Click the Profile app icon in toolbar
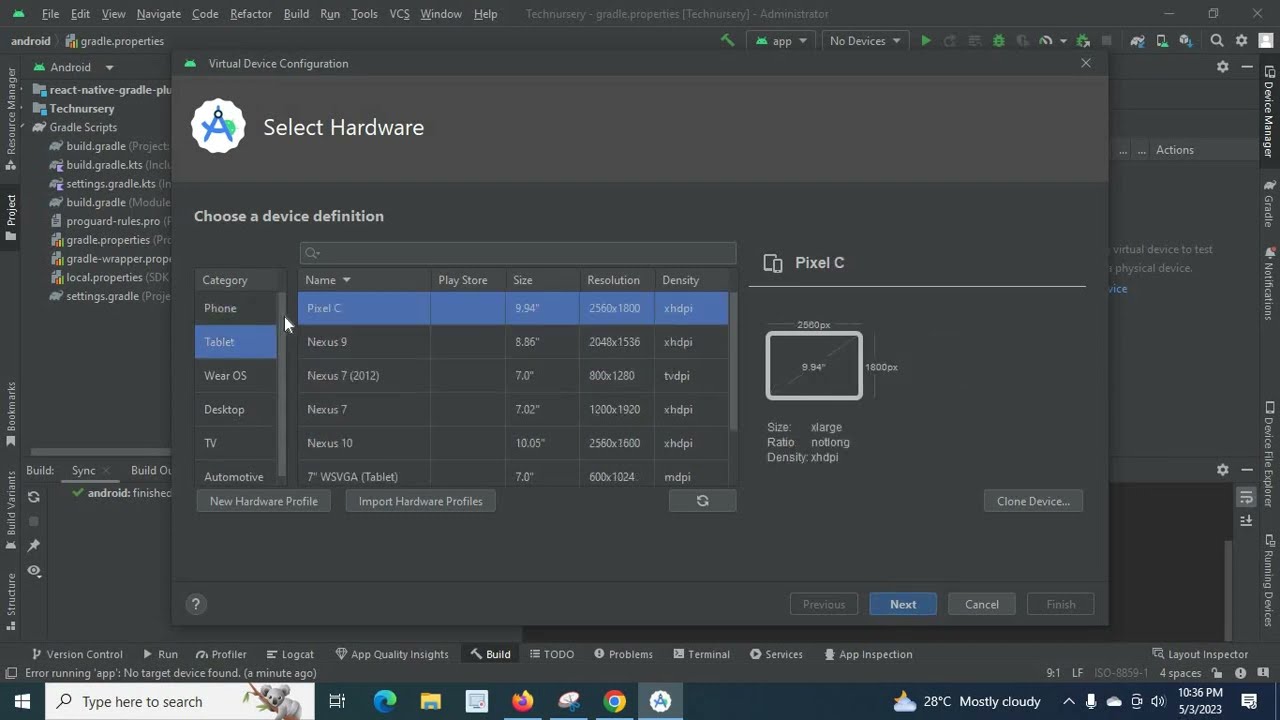The height and width of the screenshot is (720, 1280). point(1046,41)
